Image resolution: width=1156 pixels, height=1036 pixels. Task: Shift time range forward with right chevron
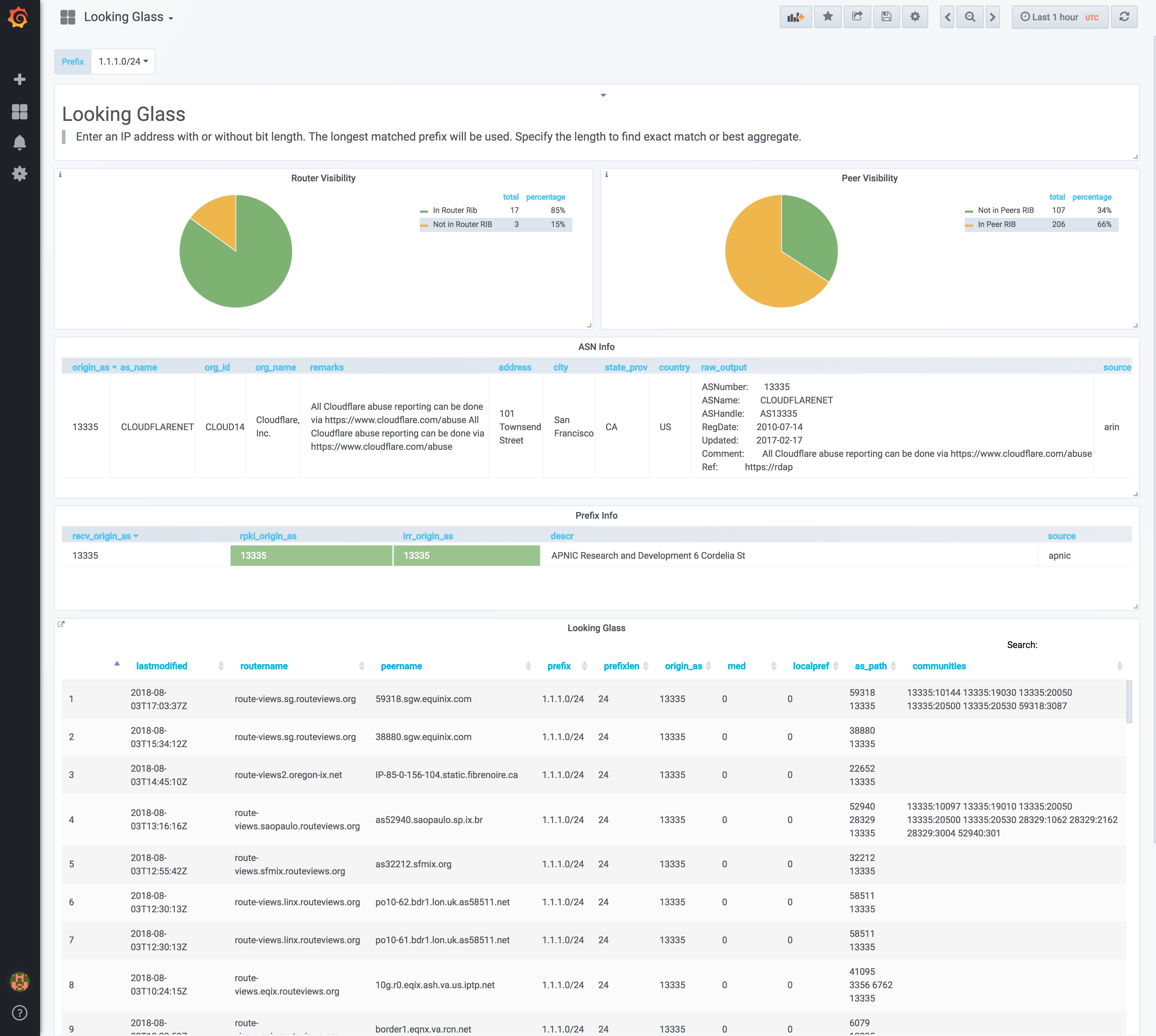[993, 17]
